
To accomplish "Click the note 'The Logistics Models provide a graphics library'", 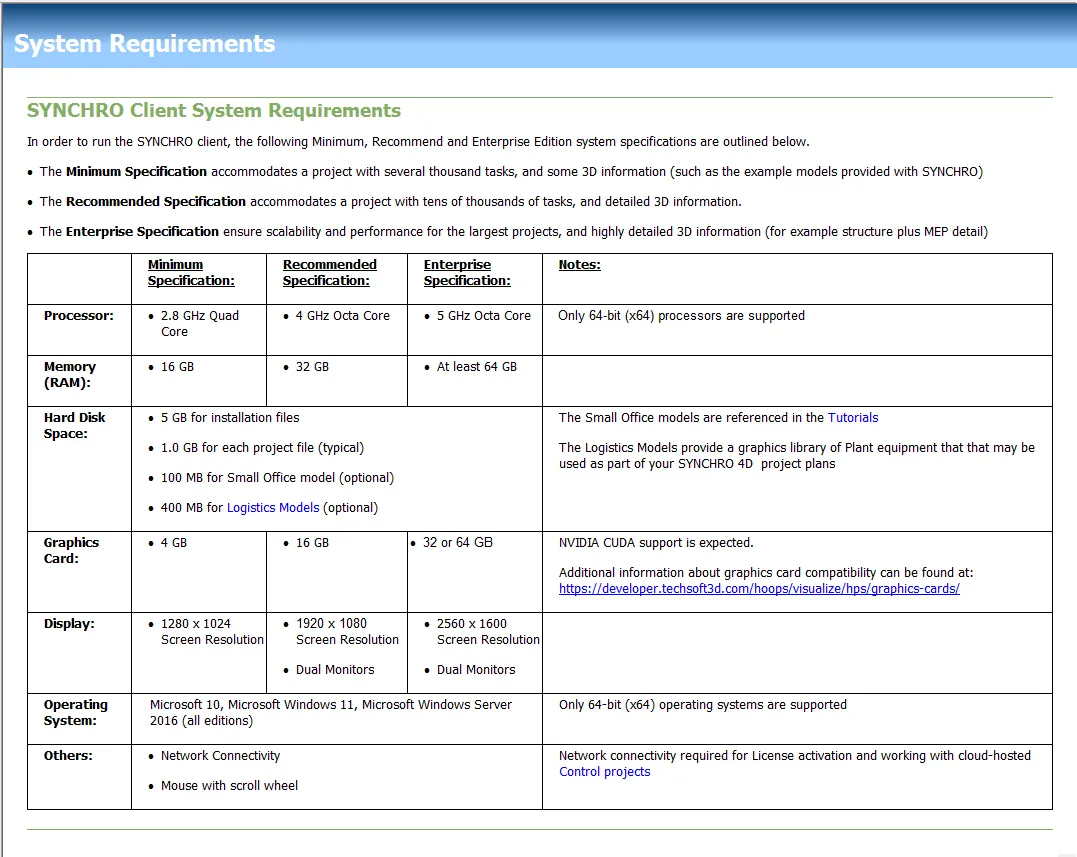I will (x=797, y=456).
